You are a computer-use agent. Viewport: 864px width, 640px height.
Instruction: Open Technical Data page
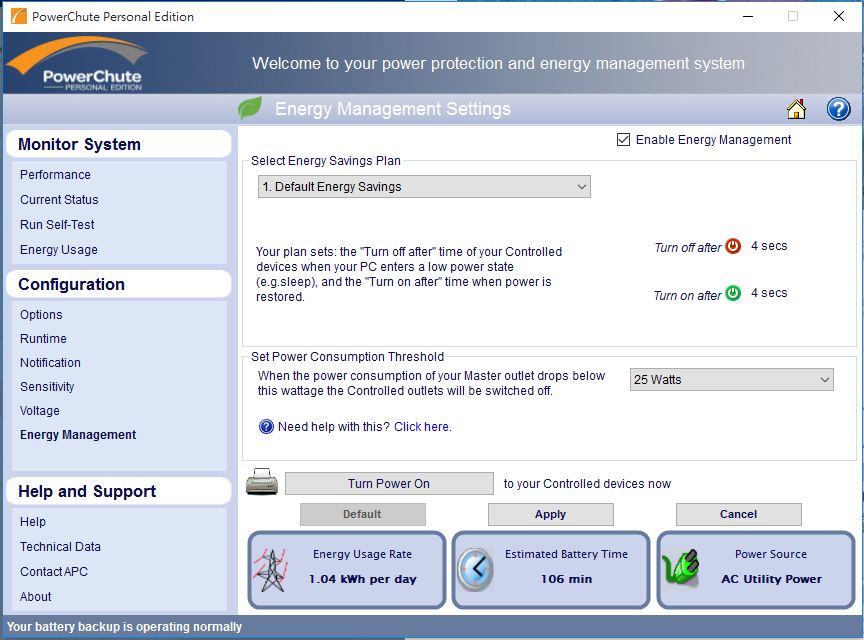pos(60,547)
